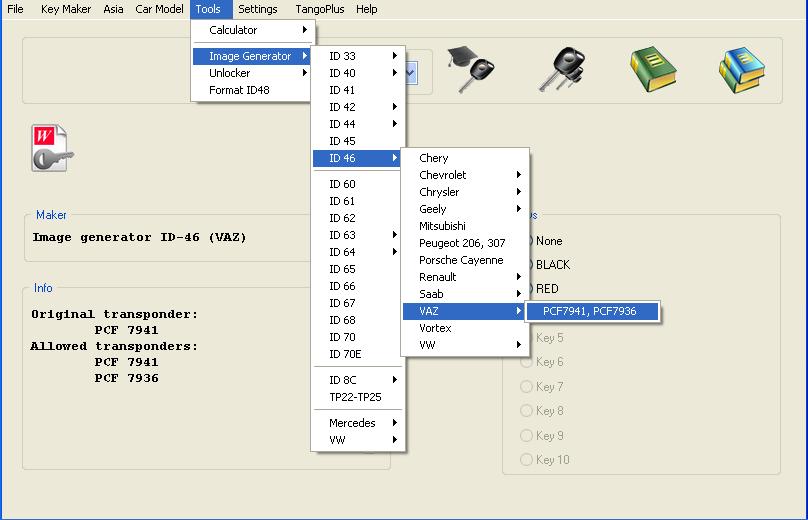Expand the ID 42 submenu

pos(357,107)
